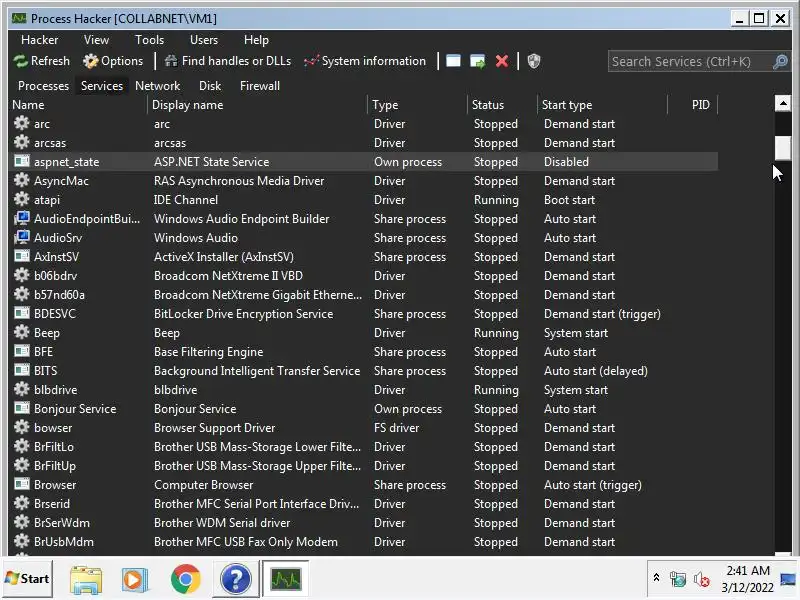
Task: Select the aspnet_state service icon
Action: tap(21, 161)
